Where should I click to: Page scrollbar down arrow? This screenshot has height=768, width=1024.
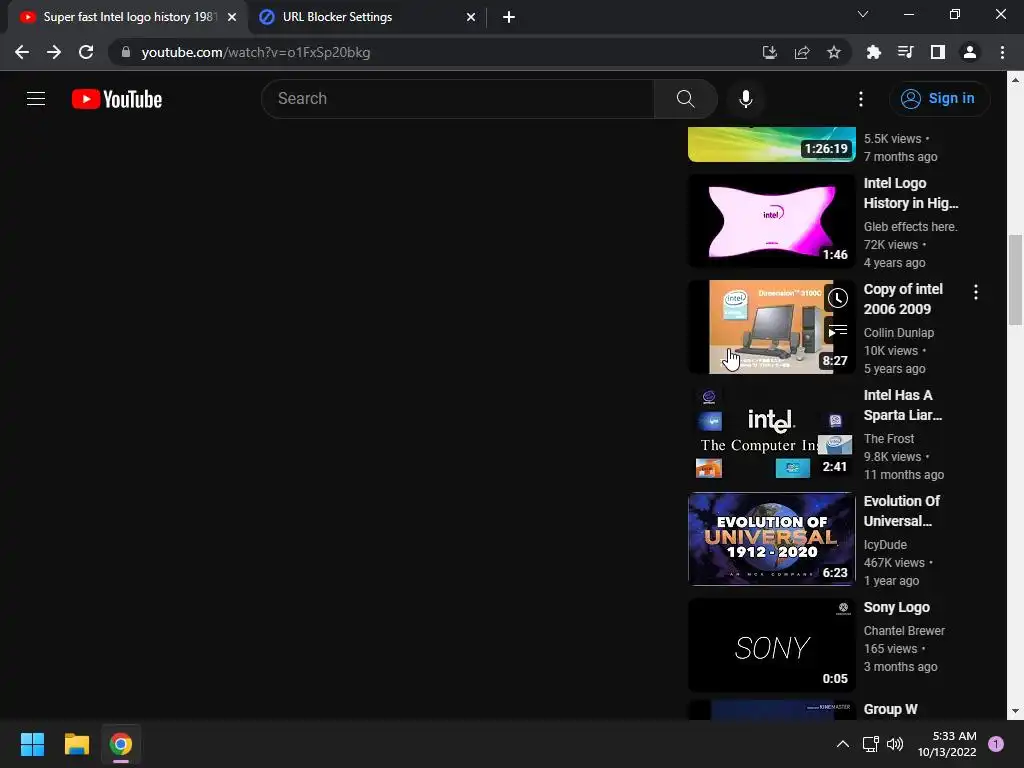pyautogui.click(x=1015, y=711)
